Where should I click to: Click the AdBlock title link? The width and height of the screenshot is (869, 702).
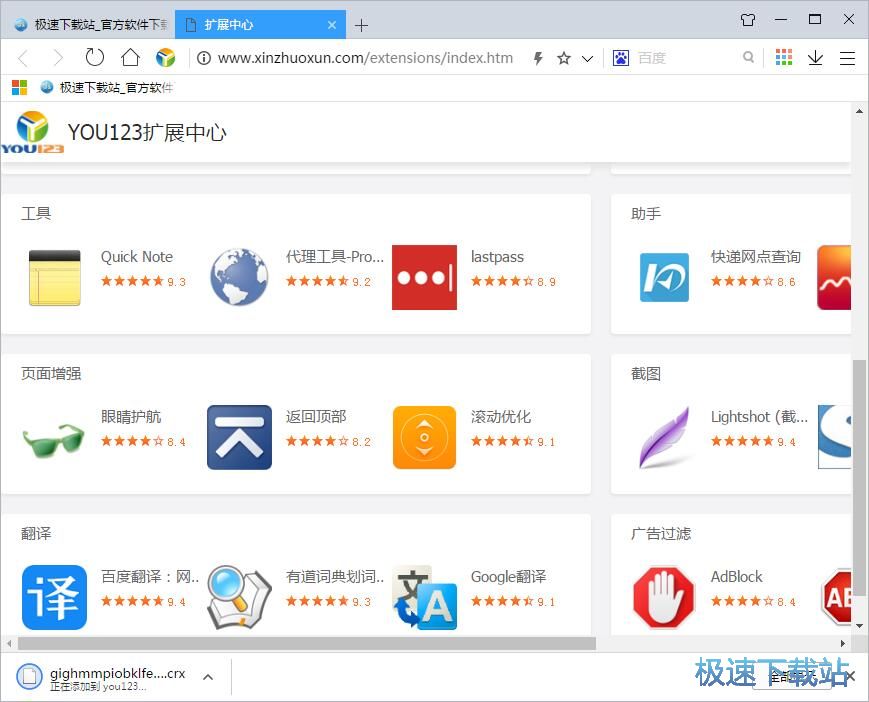[737, 577]
